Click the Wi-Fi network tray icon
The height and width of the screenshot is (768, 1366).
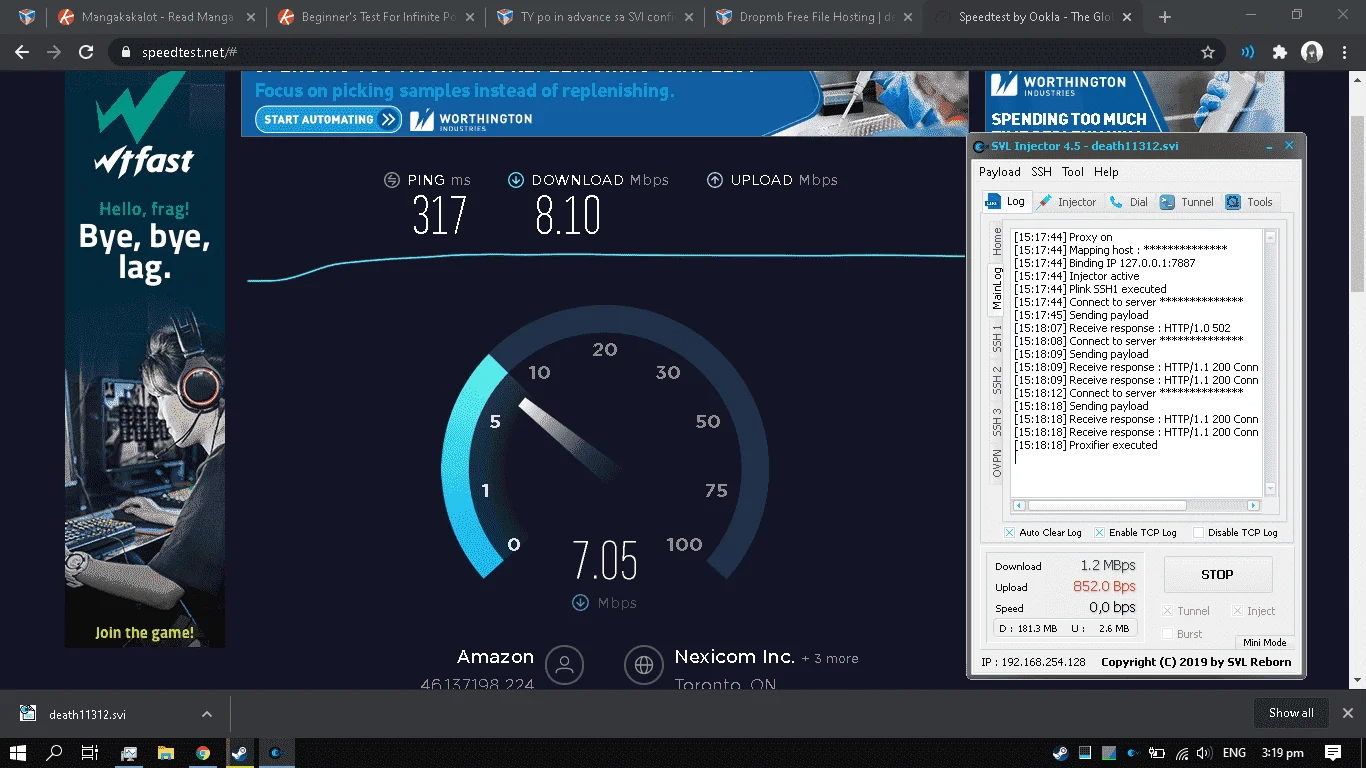click(x=1182, y=752)
